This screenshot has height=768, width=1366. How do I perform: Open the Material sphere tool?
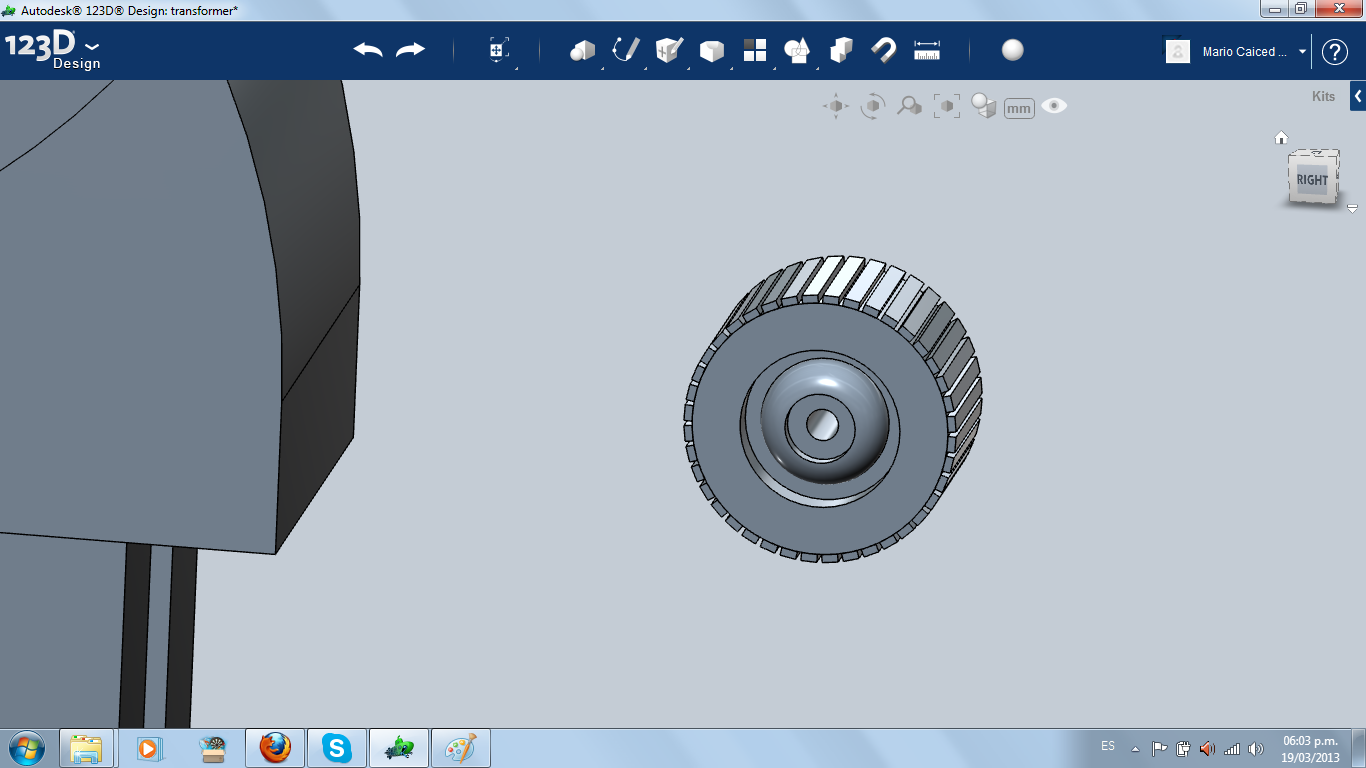[x=1013, y=50]
